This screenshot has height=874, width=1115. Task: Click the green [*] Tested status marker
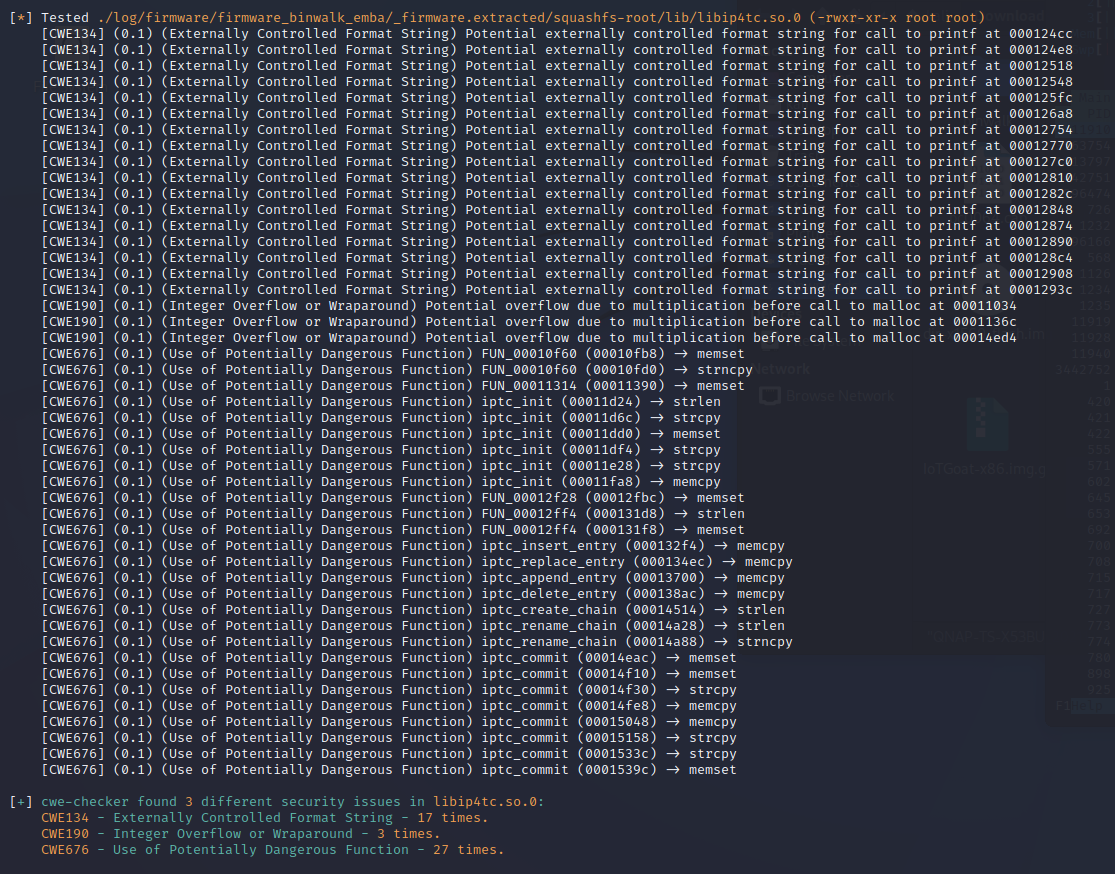coord(18,17)
